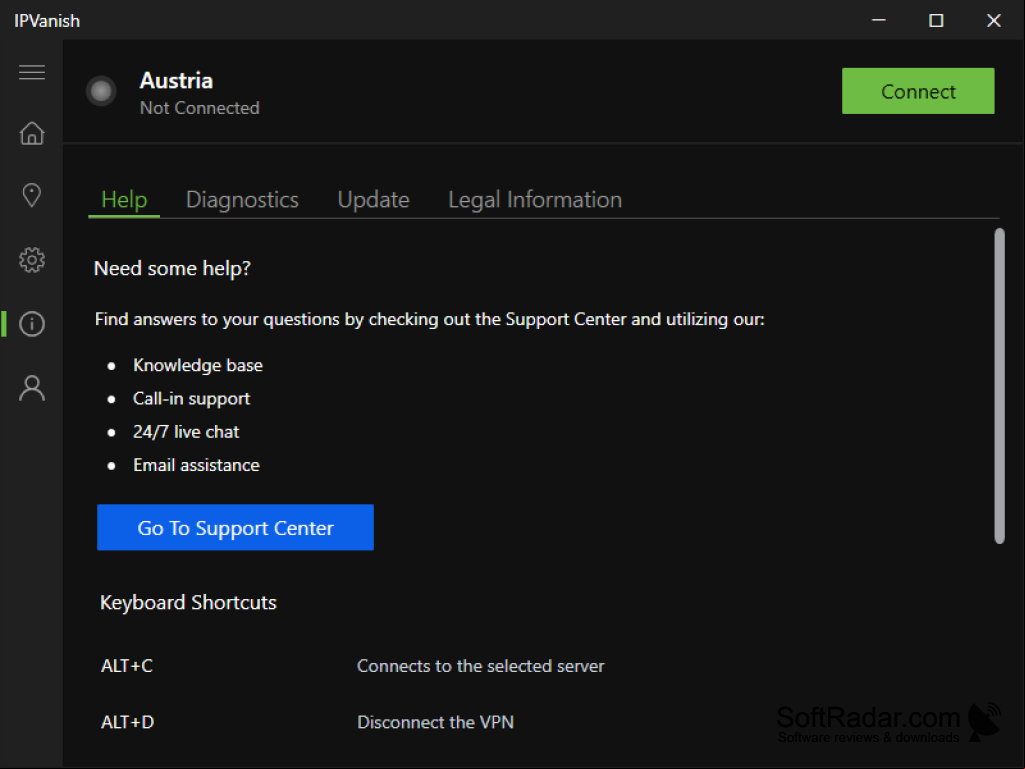Click the Not Connected status text
The height and width of the screenshot is (769, 1025).
tap(200, 108)
